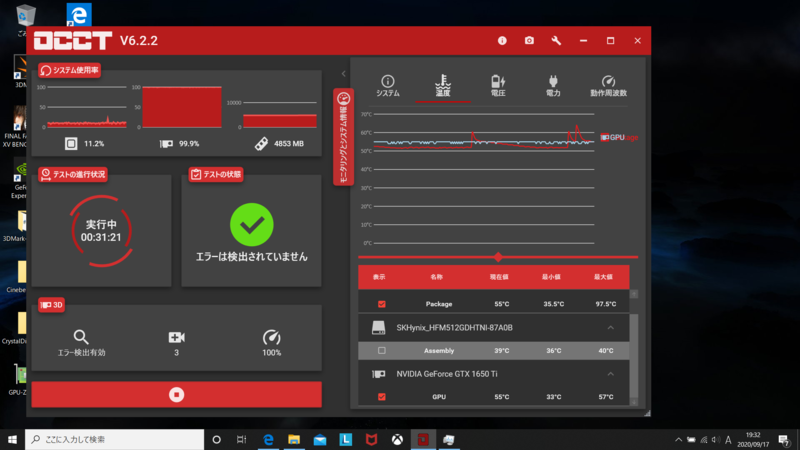The width and height of the screenshot is (800, 450).
Task: Show hidden tray icons chevron
Action: pos(679,439)
